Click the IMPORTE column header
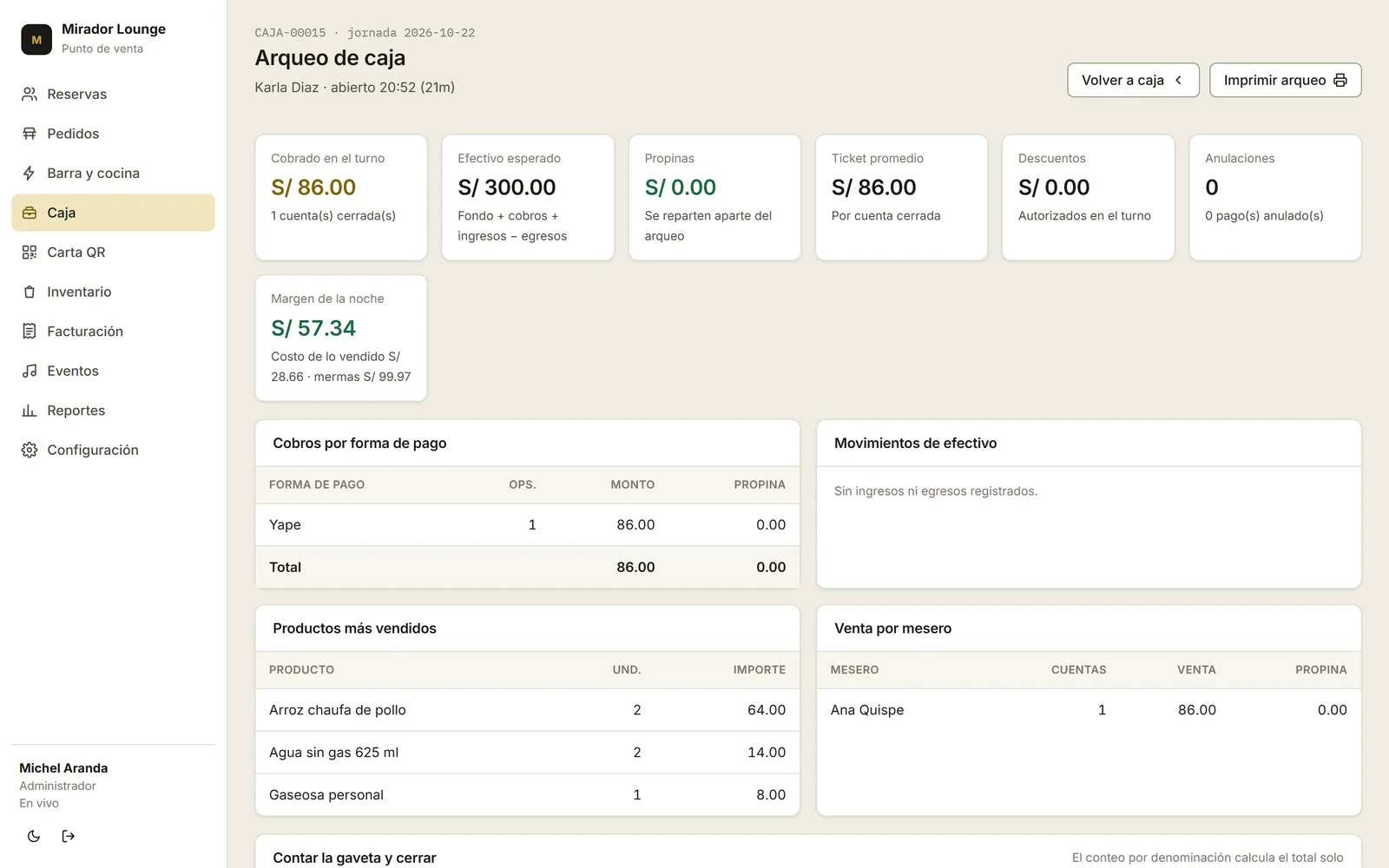The height and width of the screenshot is (868, 1389). [x=759, y=670]
